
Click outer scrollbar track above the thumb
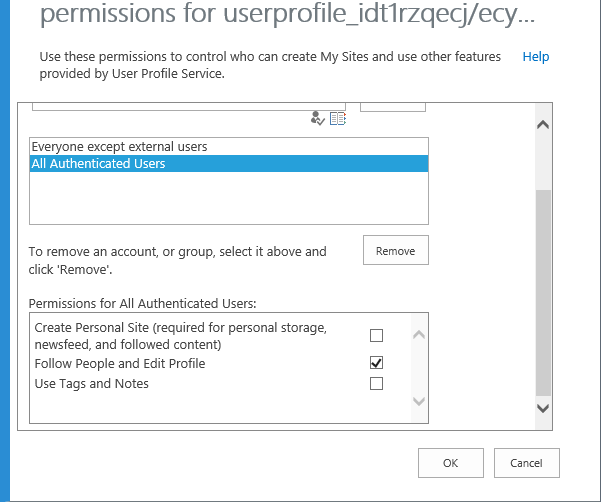(543, 161)
